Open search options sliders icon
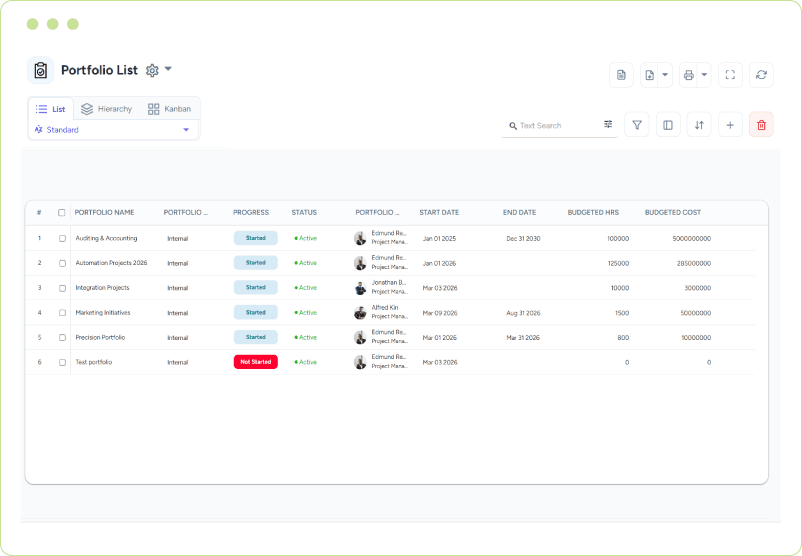Image resolution: width=802 pixels, height=556 pixels. 608,124
